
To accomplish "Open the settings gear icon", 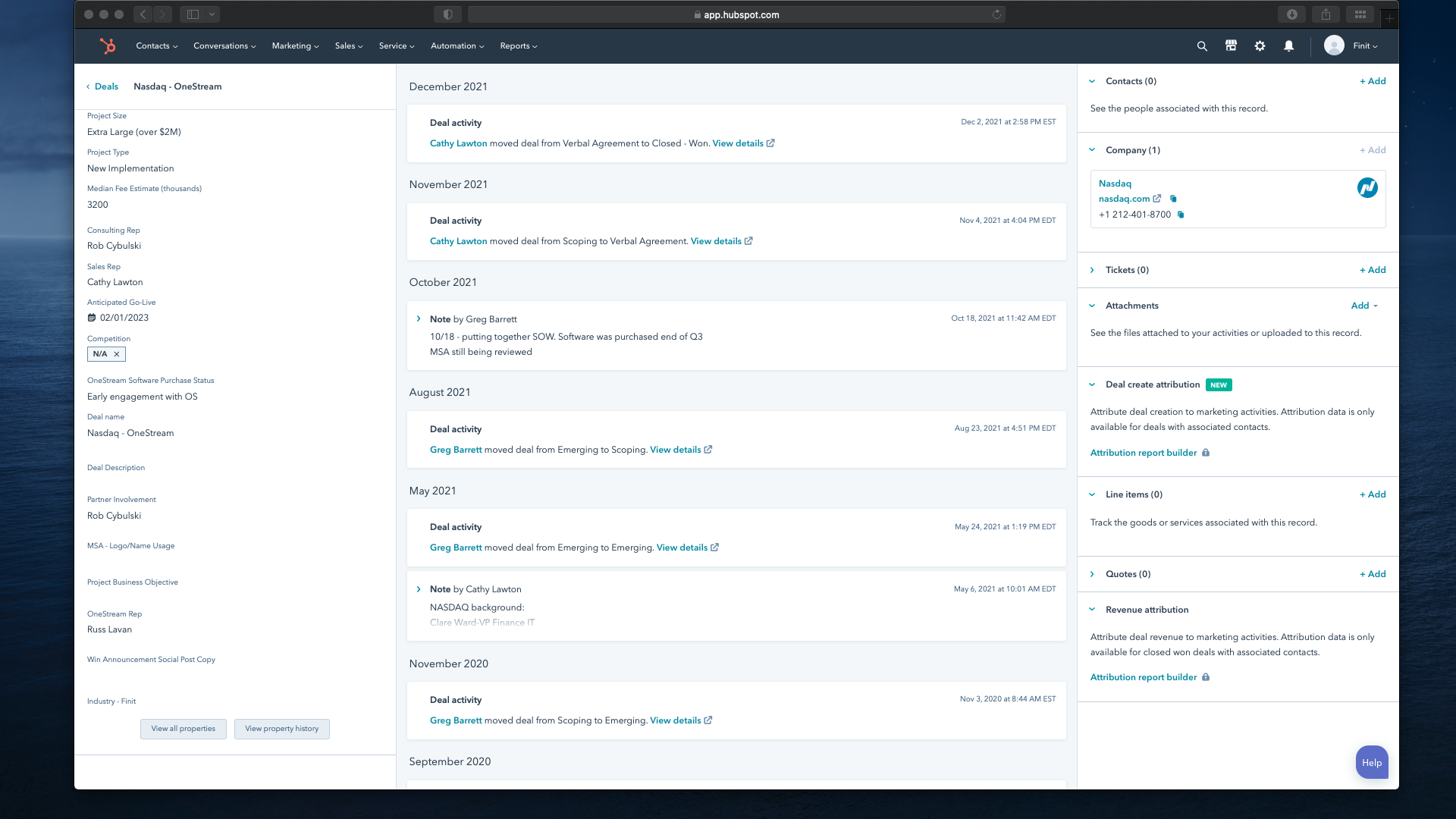I will tap(1260, 46).
